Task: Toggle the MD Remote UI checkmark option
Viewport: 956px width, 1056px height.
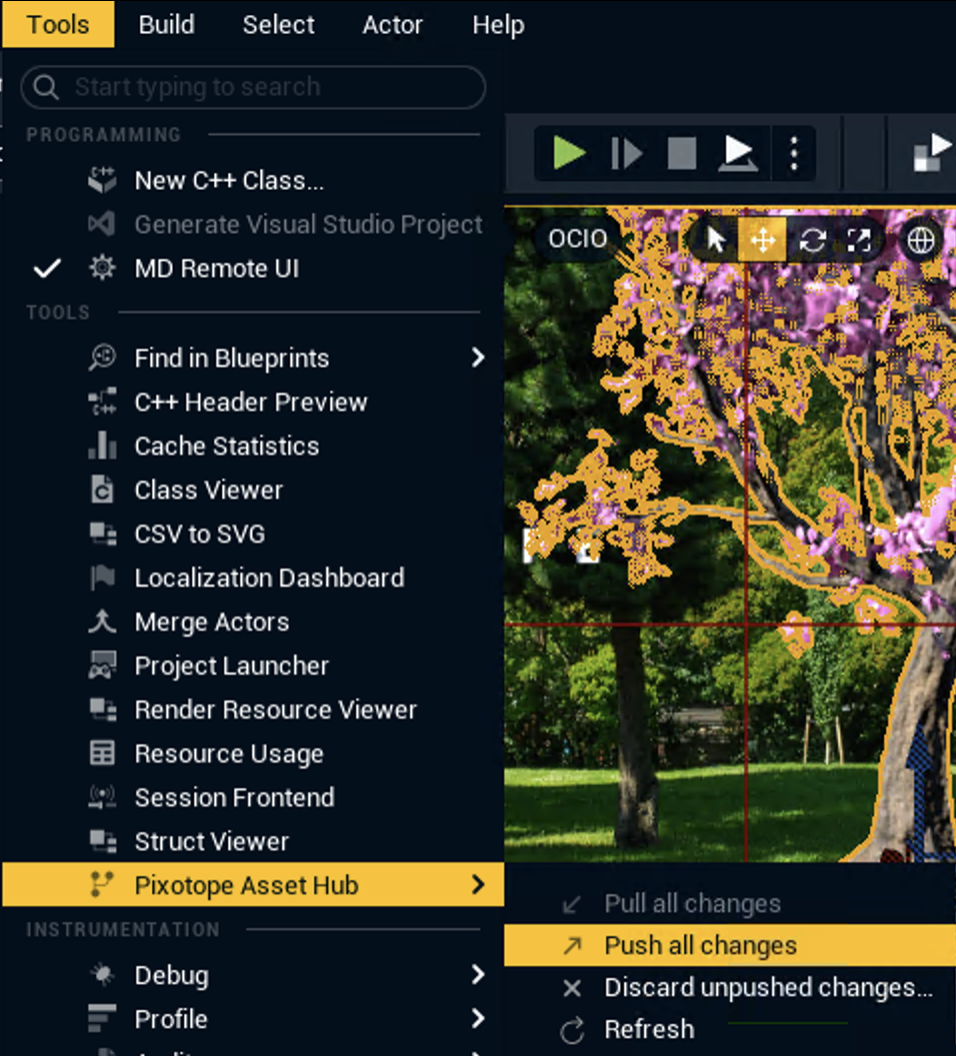Action: (x=216, y=268)
